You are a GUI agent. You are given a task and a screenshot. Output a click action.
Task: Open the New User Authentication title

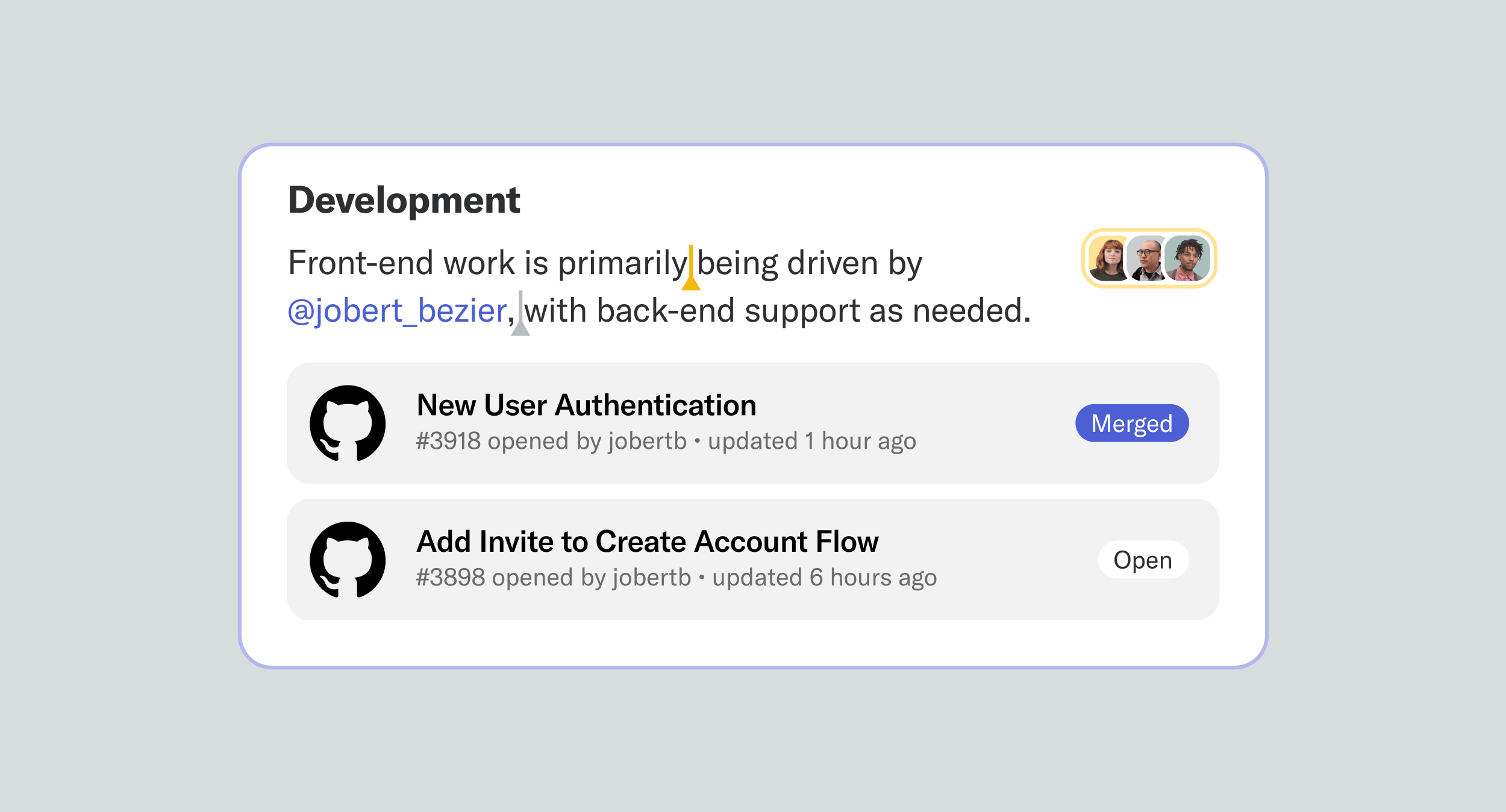point(586,405)
